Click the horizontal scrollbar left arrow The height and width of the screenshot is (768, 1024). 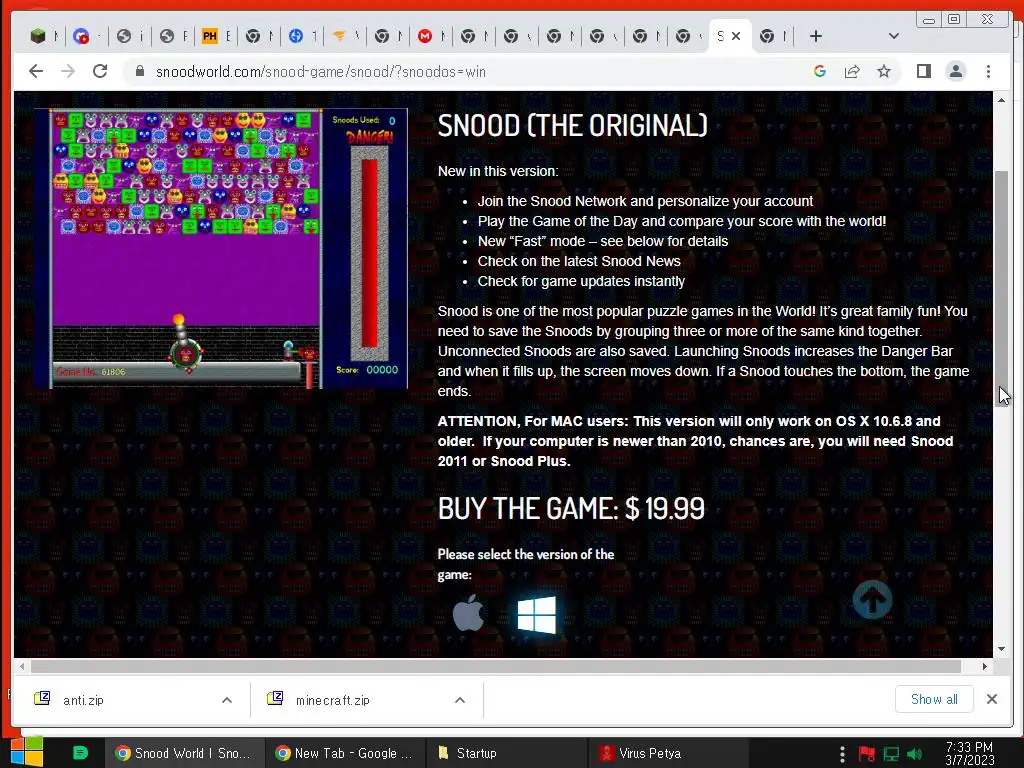pos(22,666)
